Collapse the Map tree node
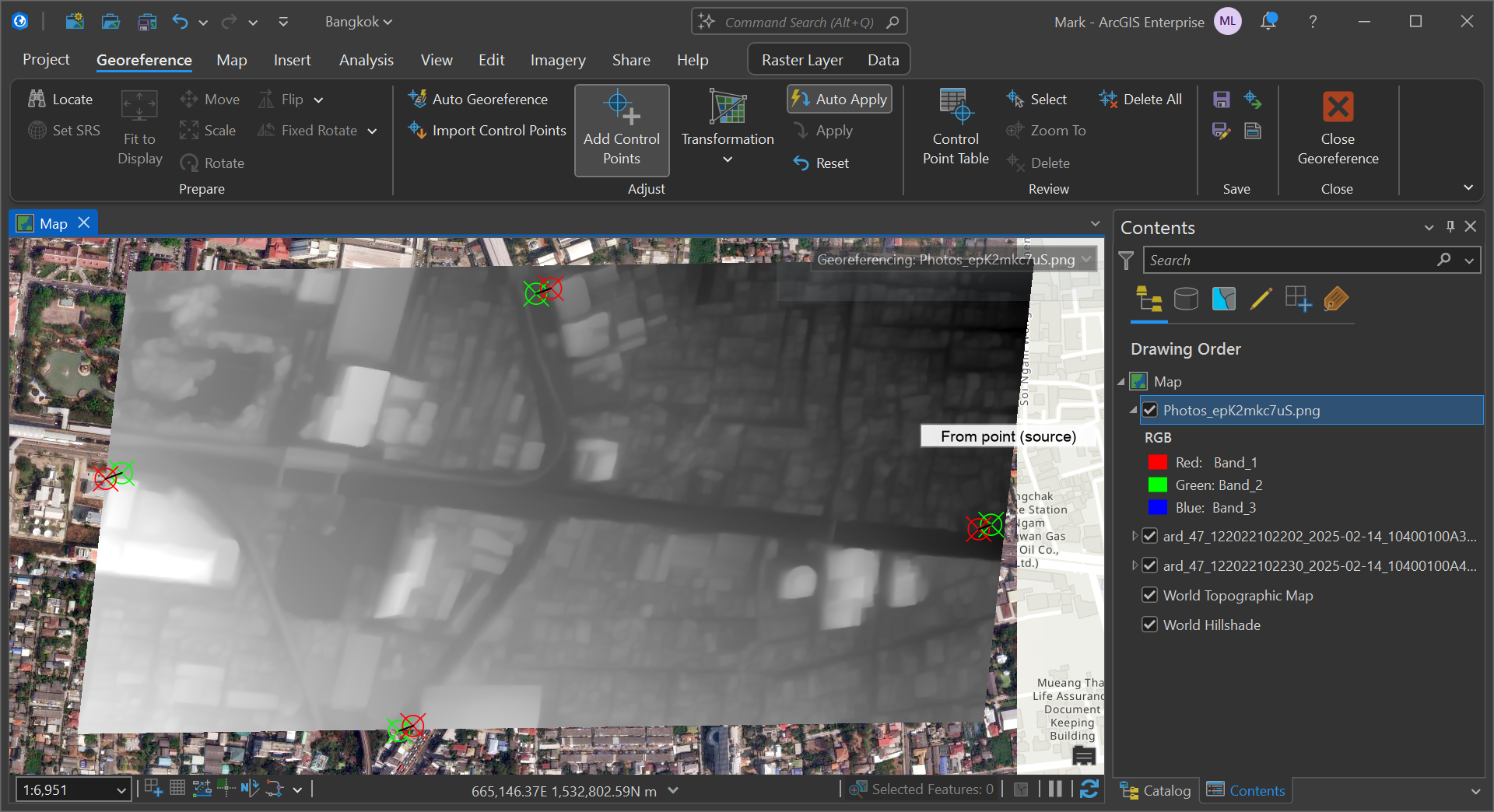This screenshot has width=1494, height=812. tap(1121, 381)
